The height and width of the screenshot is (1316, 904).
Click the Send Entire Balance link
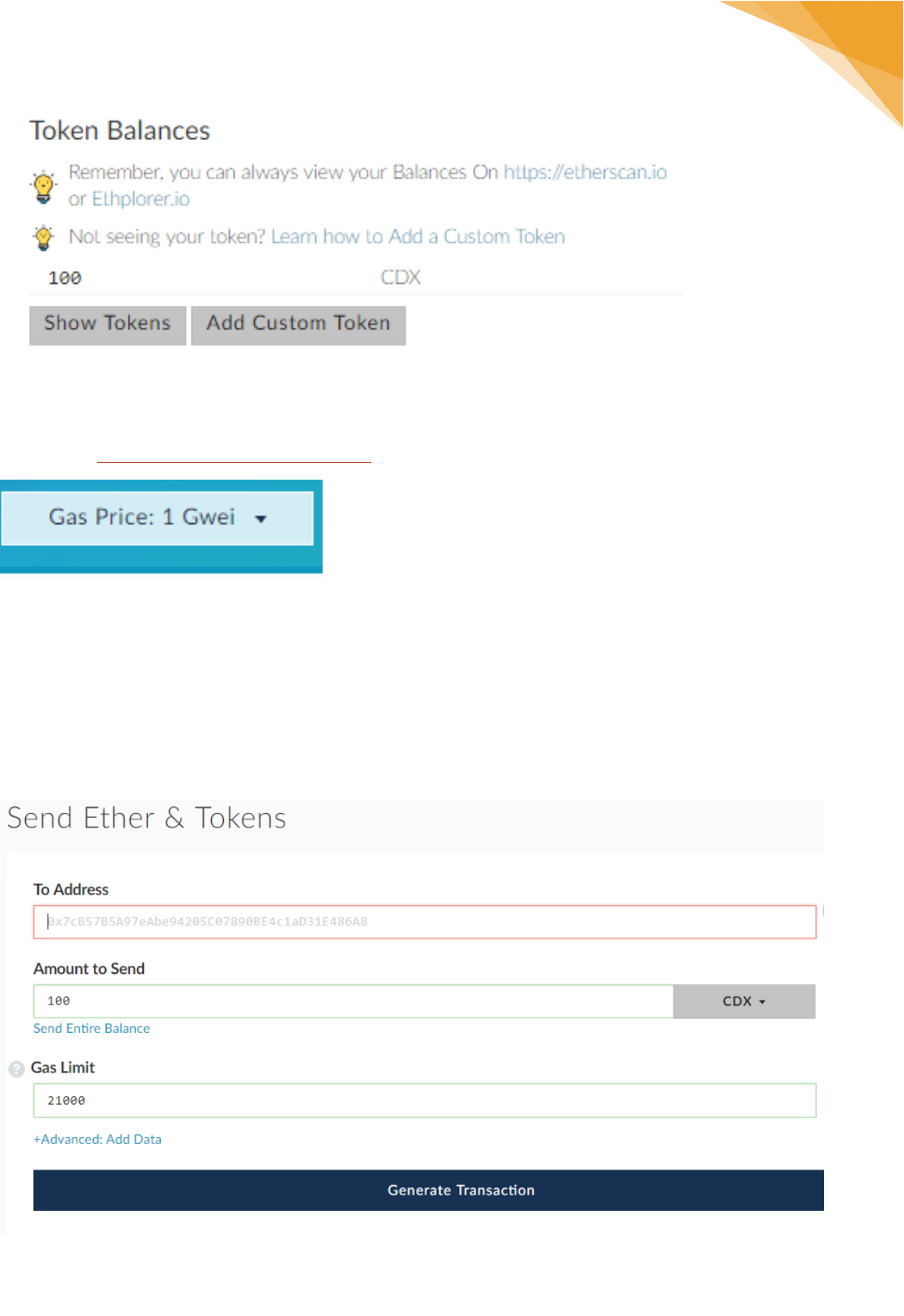91,1028
